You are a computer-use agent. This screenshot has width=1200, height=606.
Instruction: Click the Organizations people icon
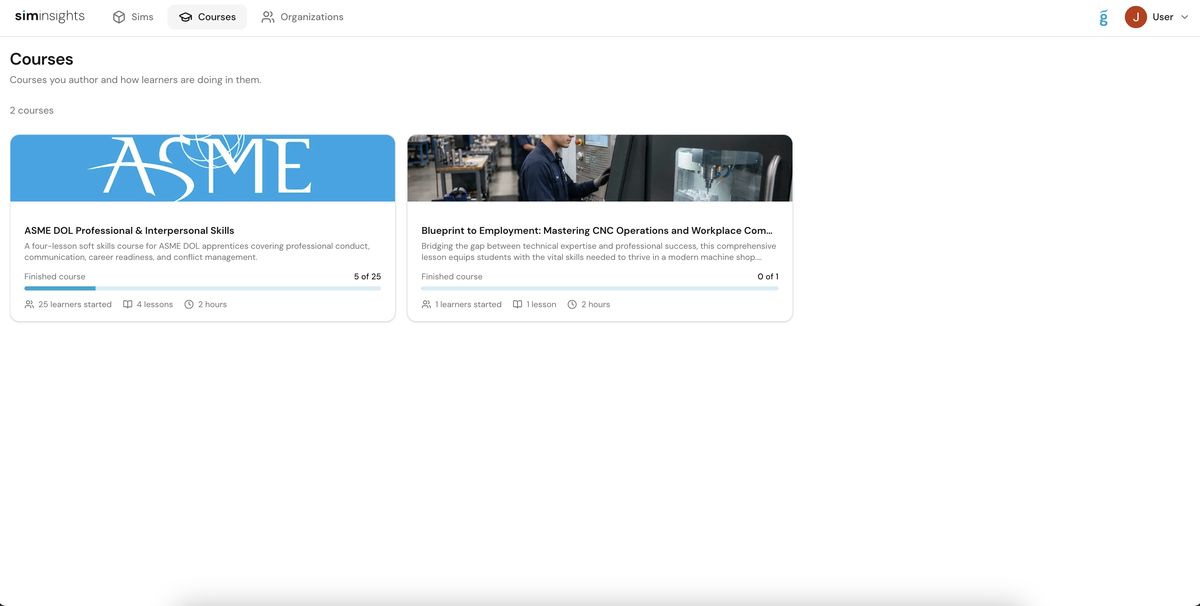(268, 17)
